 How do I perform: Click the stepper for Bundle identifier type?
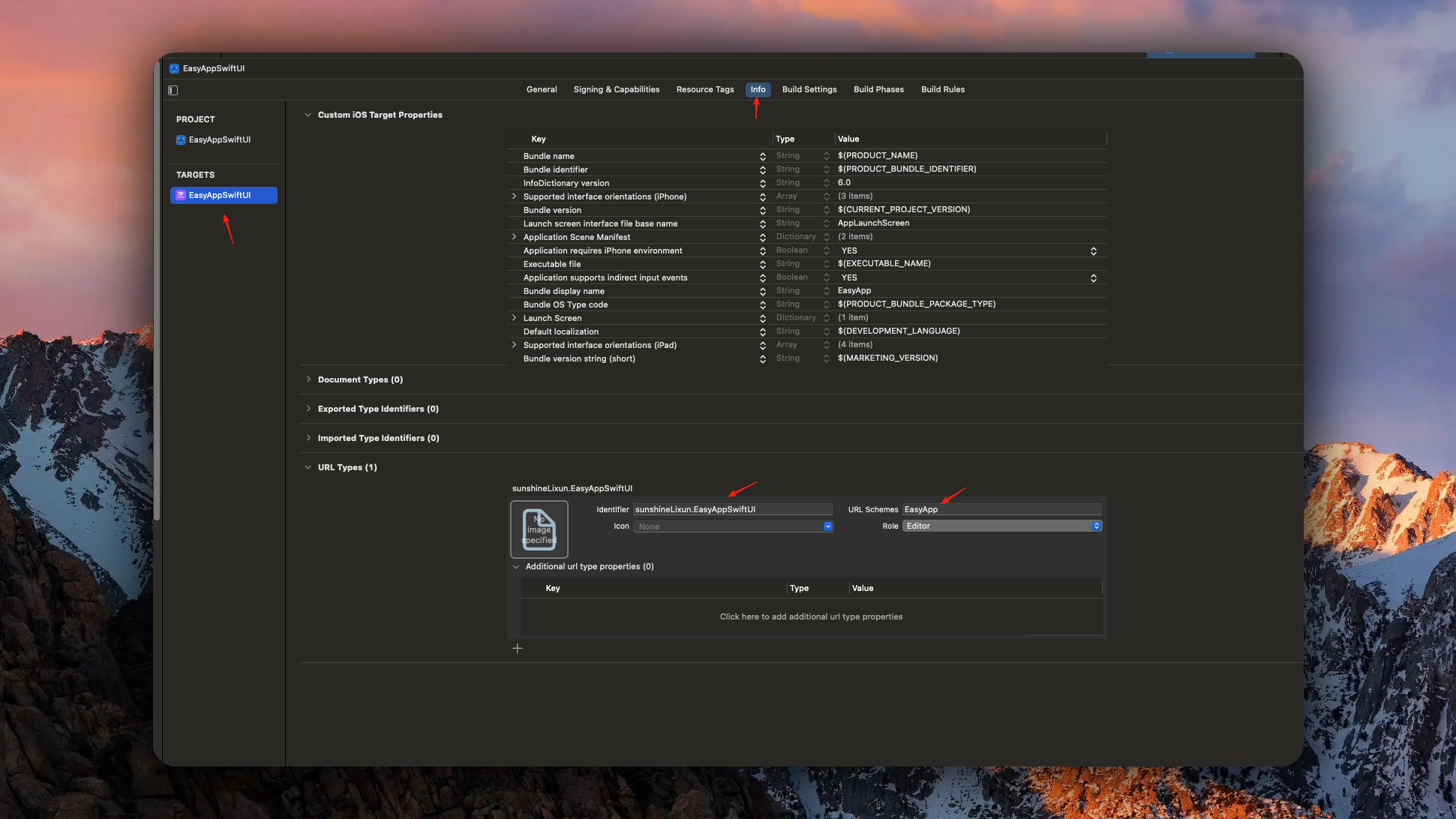click(826, 169)
